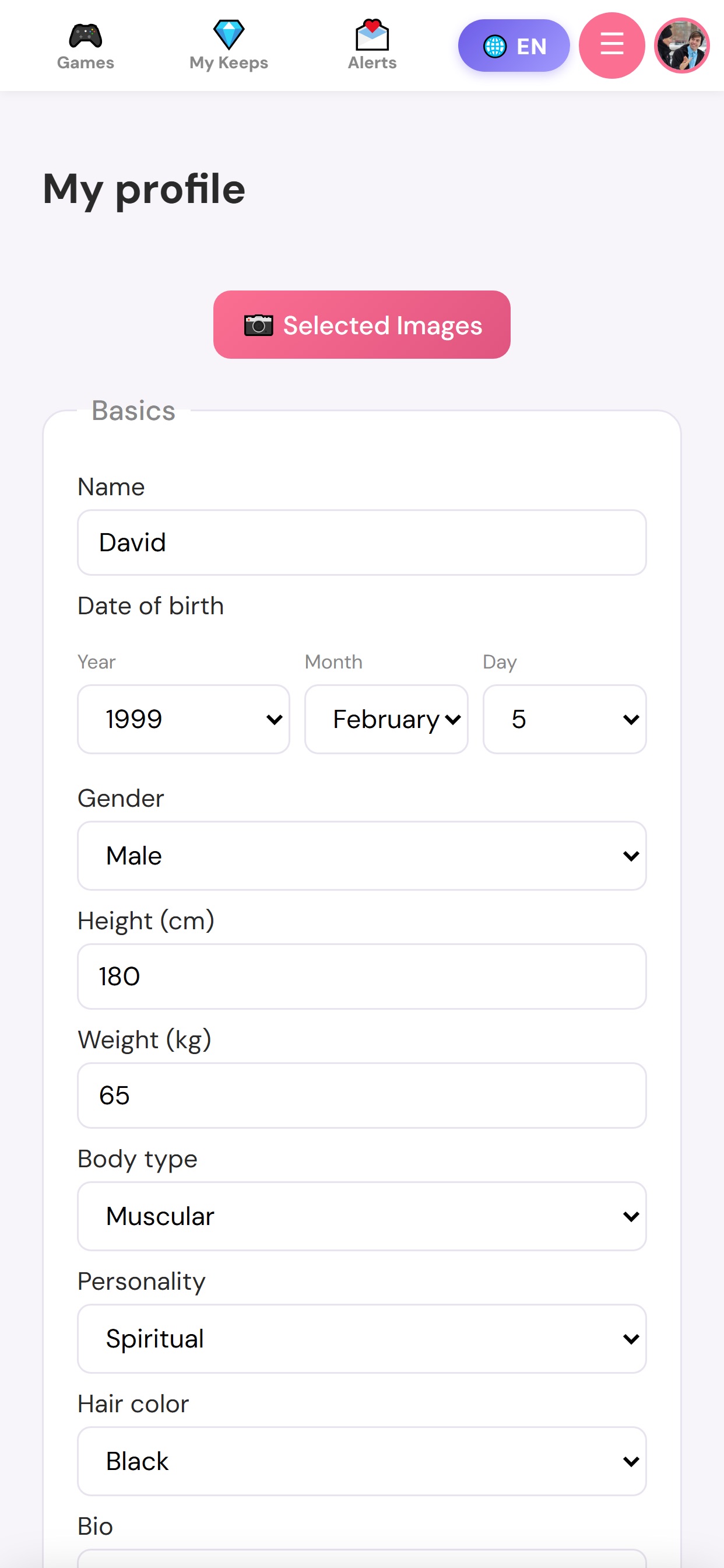
Task: Open My Keeps diamond icon
Action: pos(229,34)
